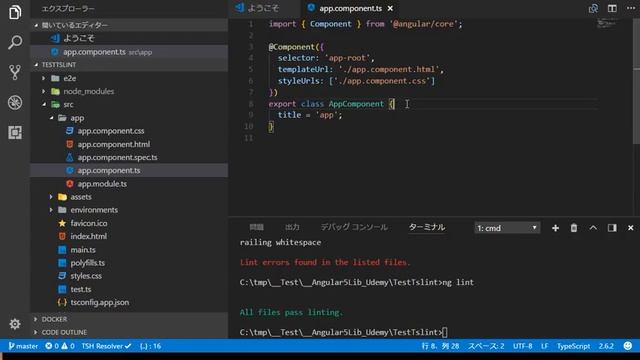
Task: Click the terminal command prompt line
Action: (x=344, y=332)
